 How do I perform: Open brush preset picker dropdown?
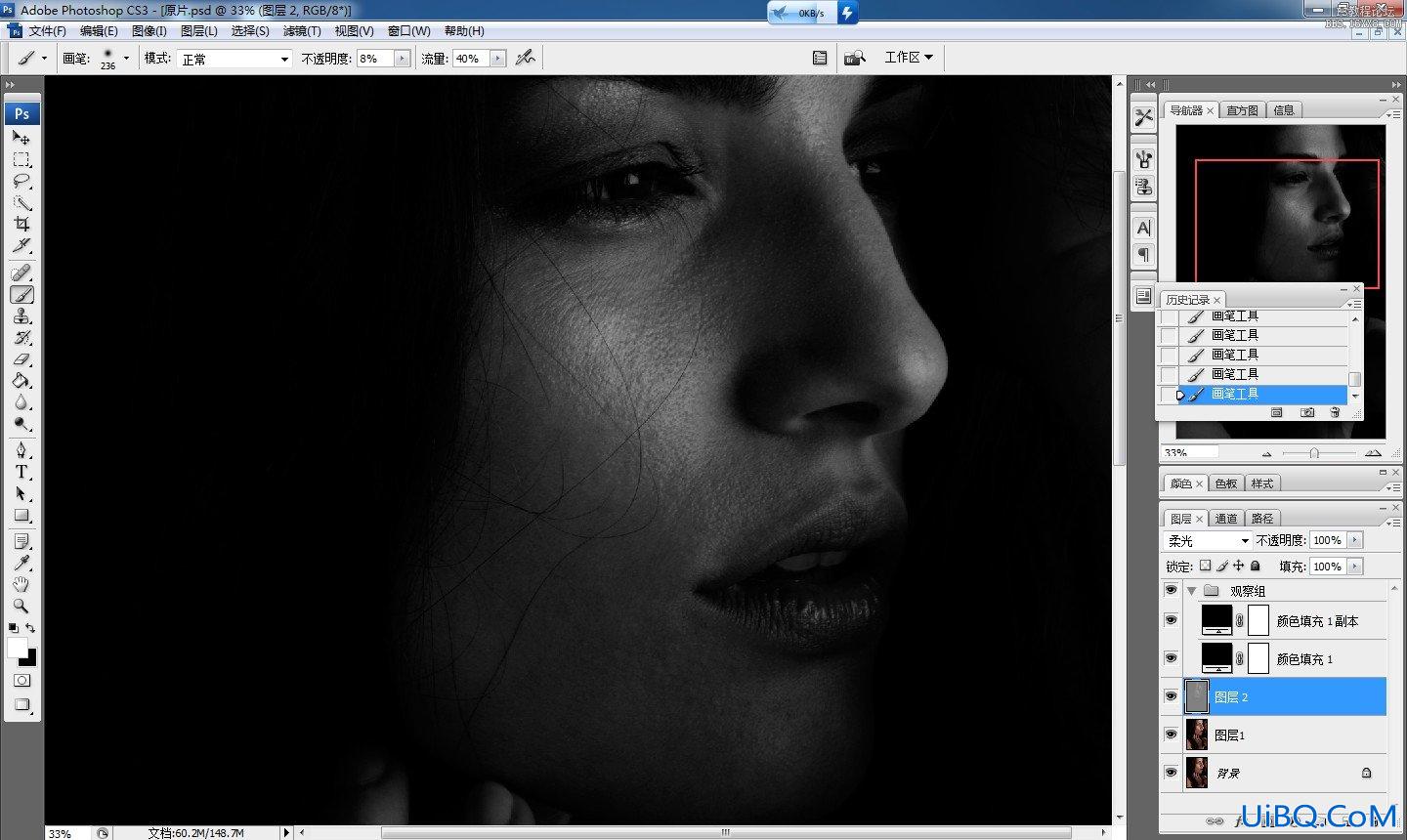click(x=126, y=58)
